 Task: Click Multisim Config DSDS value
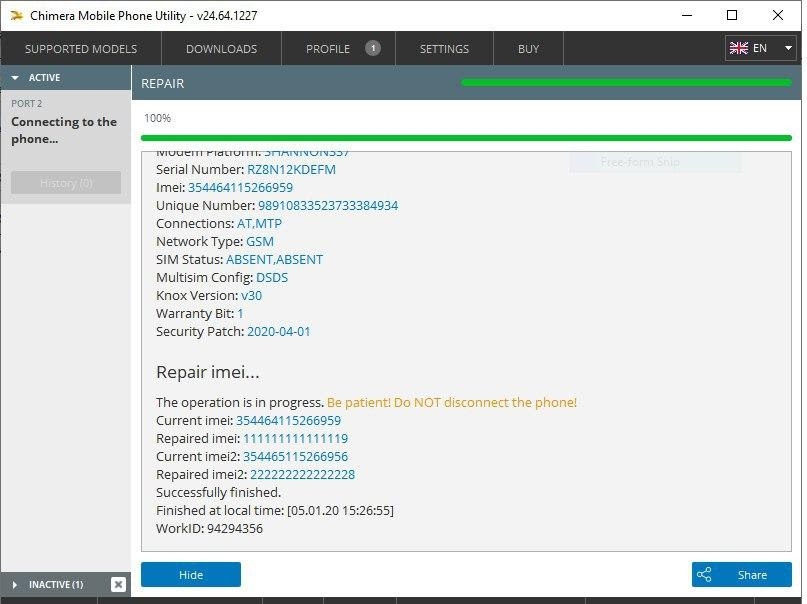click(x=272, y=278)
